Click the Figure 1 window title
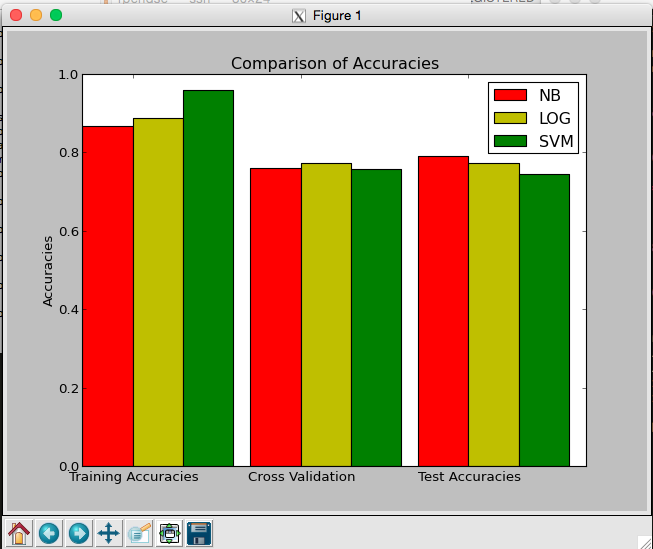 pyautogui.click(x=337, y=16)
